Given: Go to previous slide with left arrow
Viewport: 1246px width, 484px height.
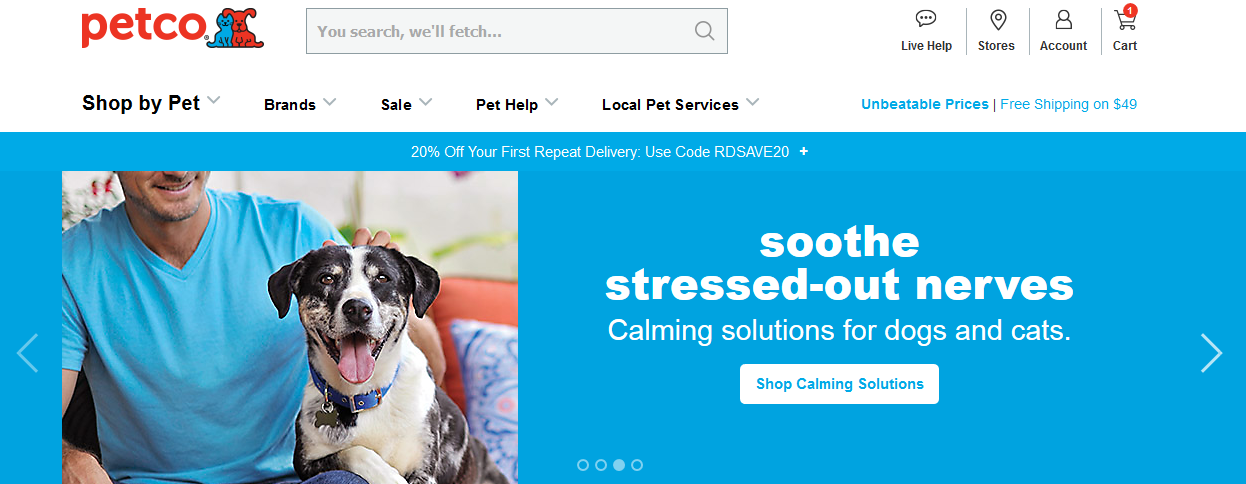Looking at the screenshot, I should 27,353.
